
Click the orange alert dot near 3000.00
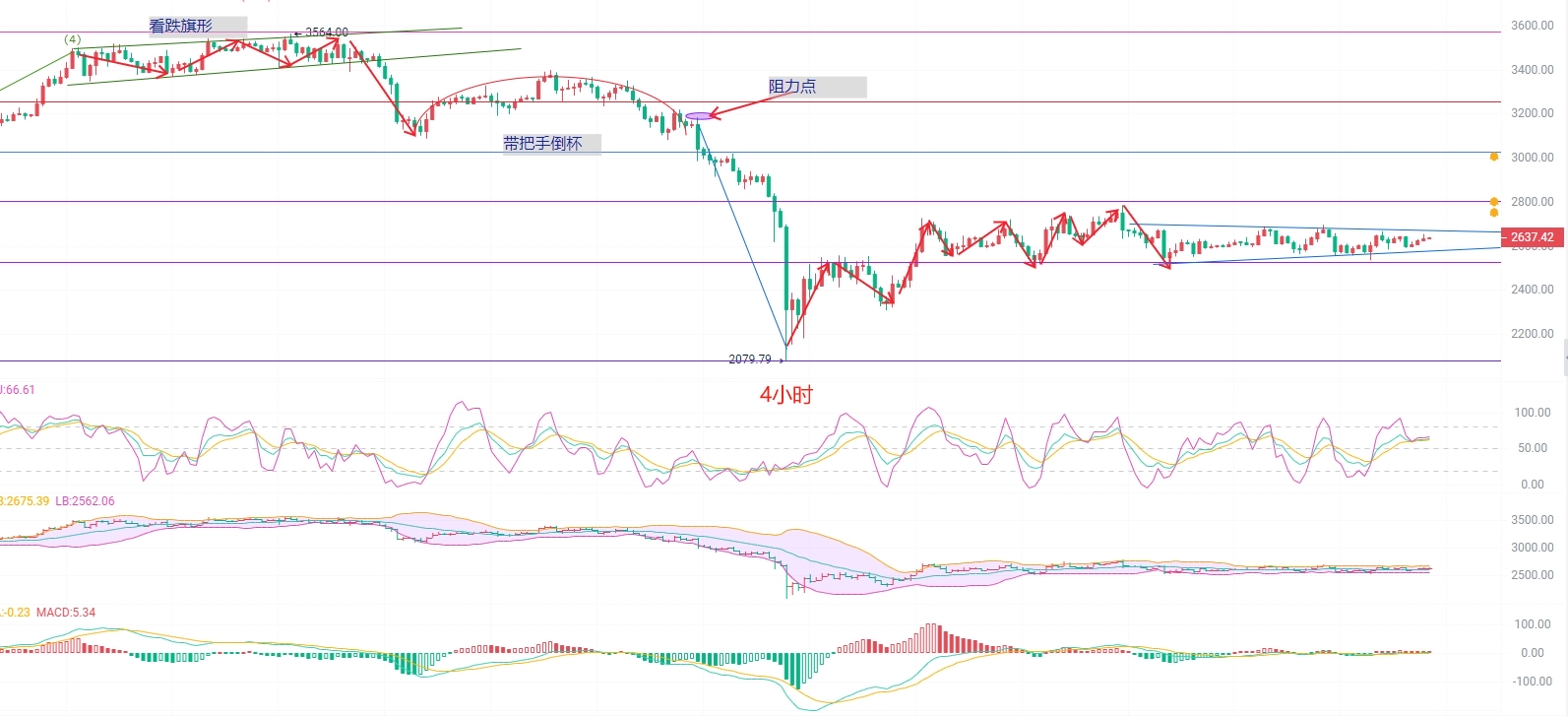pos(1494,157)
